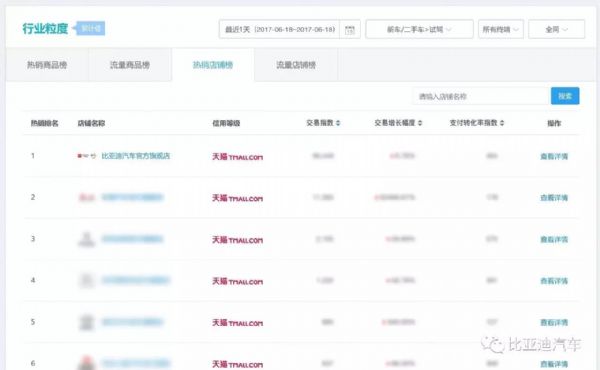The height and width of the screenshot is (370, 600).
Task: Click the blue badge next to 行业粒度
Action: (x=90, y=28)
